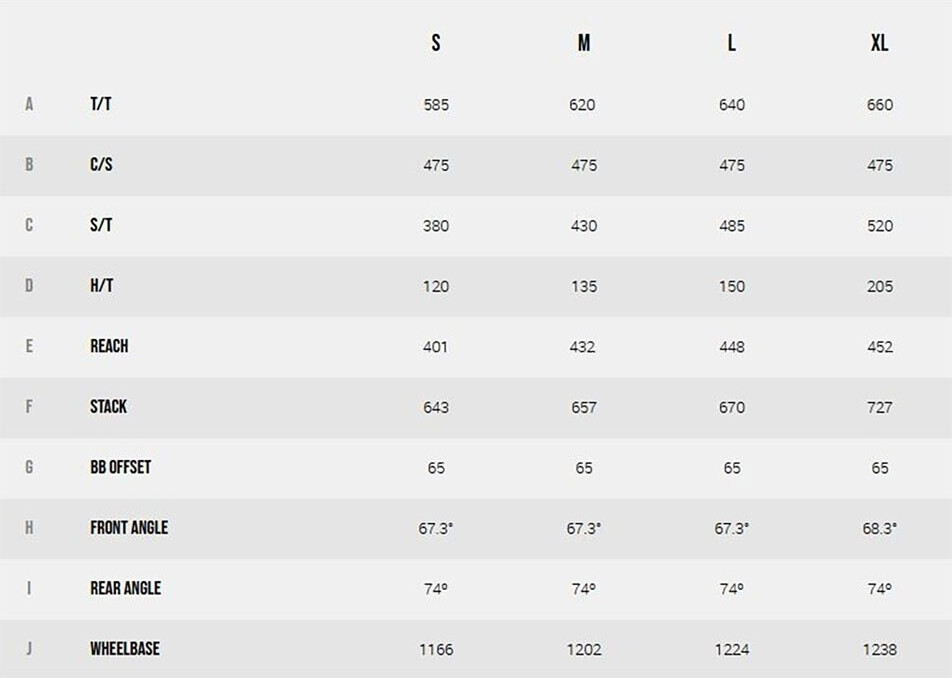This screenshot has width=952, height=679.
Task: Click the 727 stack value
Action: pos(880,407)
